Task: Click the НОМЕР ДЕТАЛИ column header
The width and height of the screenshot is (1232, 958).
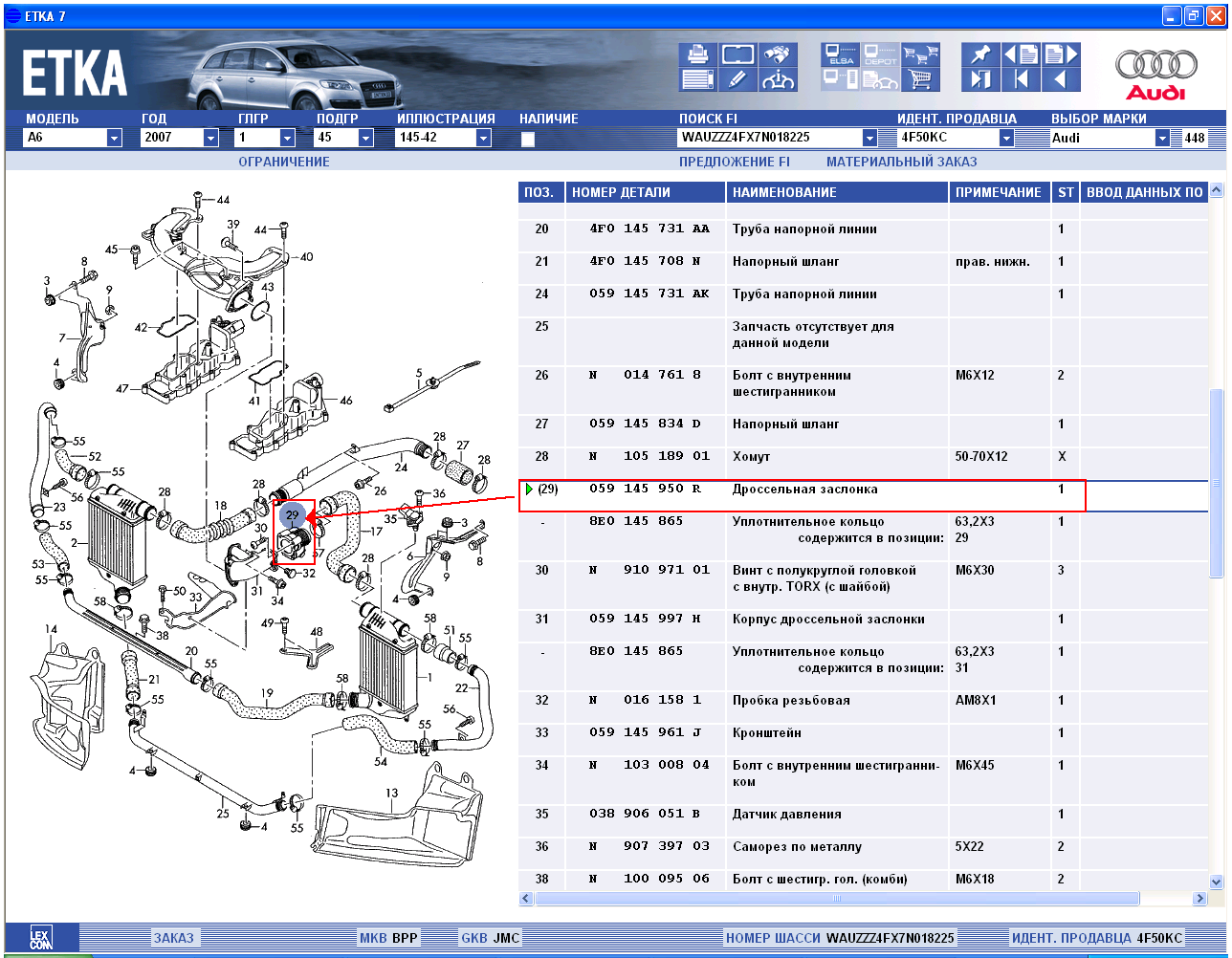Action: click(x=646, y=192)
